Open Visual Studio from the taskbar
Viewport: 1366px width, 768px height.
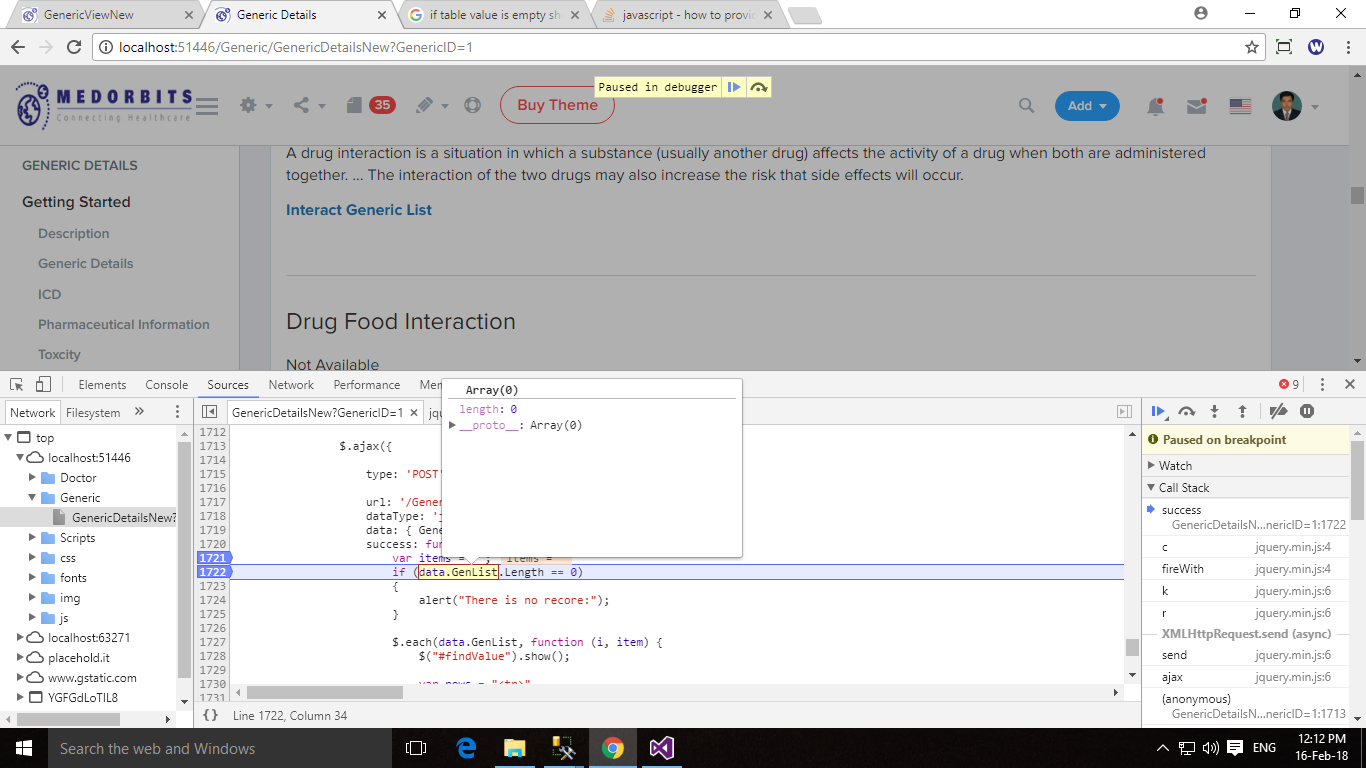click(x=661, y=748)
